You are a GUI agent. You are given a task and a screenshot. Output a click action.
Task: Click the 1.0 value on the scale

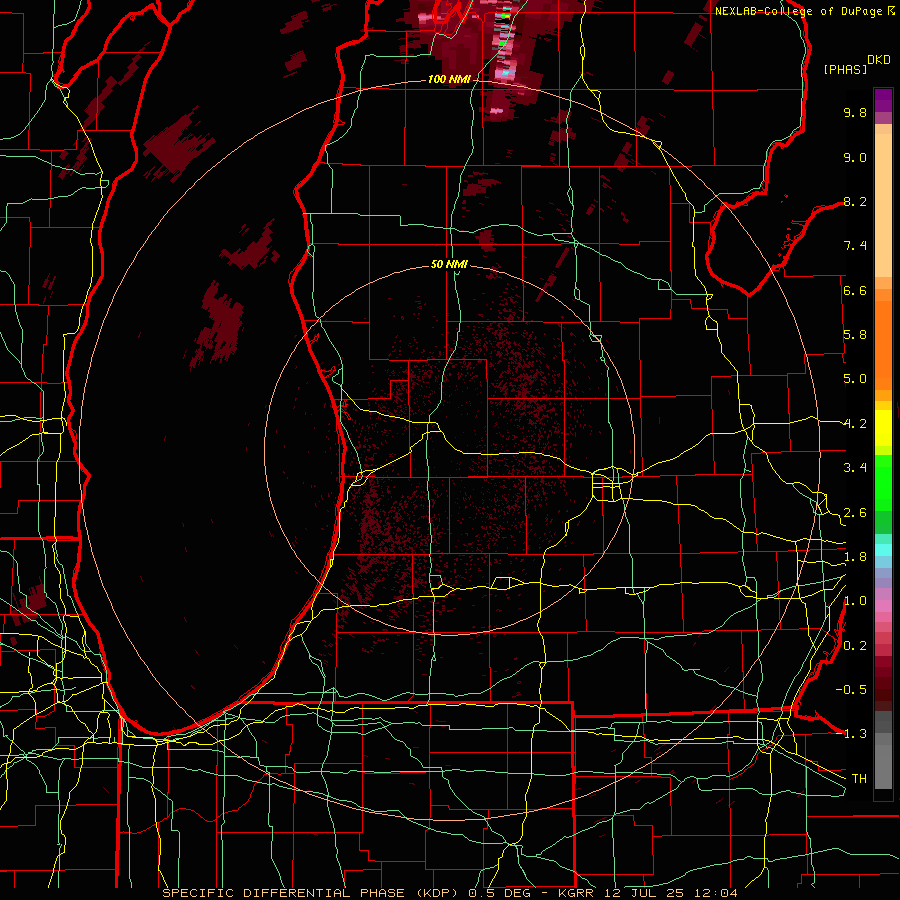coord(855,601)
